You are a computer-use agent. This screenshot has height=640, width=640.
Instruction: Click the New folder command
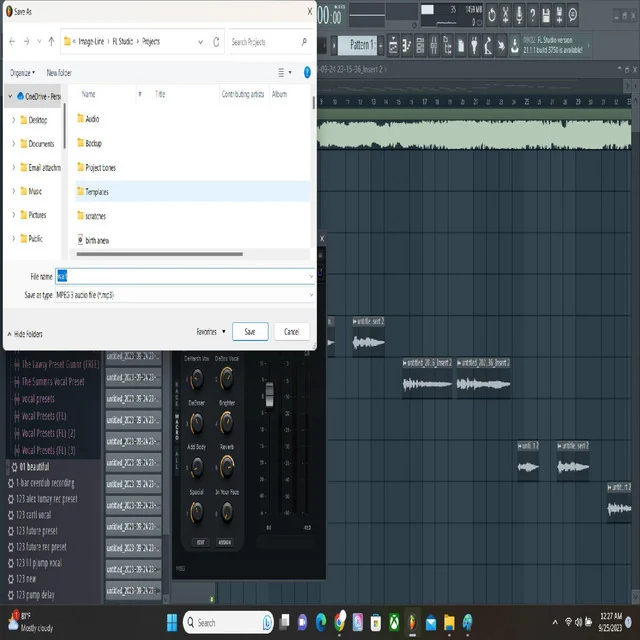click(59, 73)
